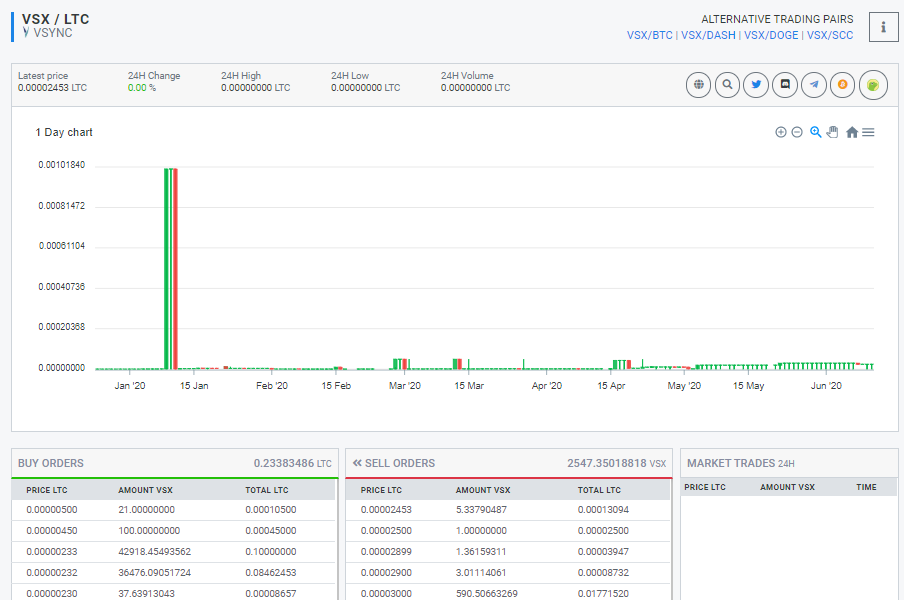Select sell order priced 0.00003000
The height and width of the screenshot is (600, 904).
point(508,593)
